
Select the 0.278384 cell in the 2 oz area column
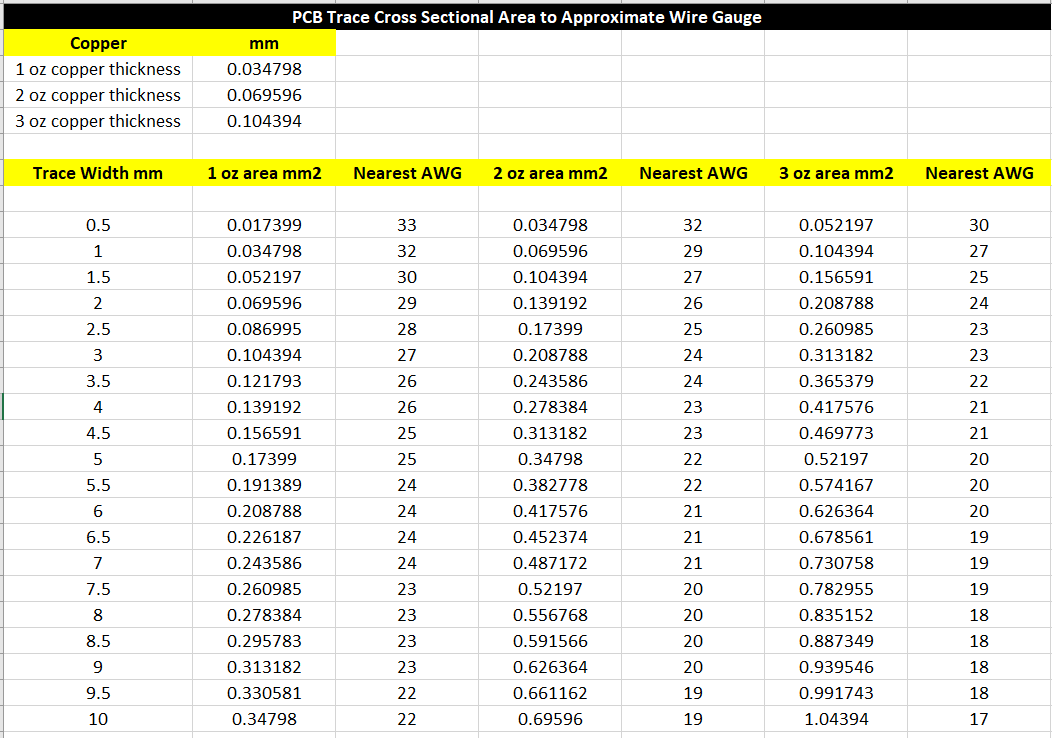coord(550,407)
